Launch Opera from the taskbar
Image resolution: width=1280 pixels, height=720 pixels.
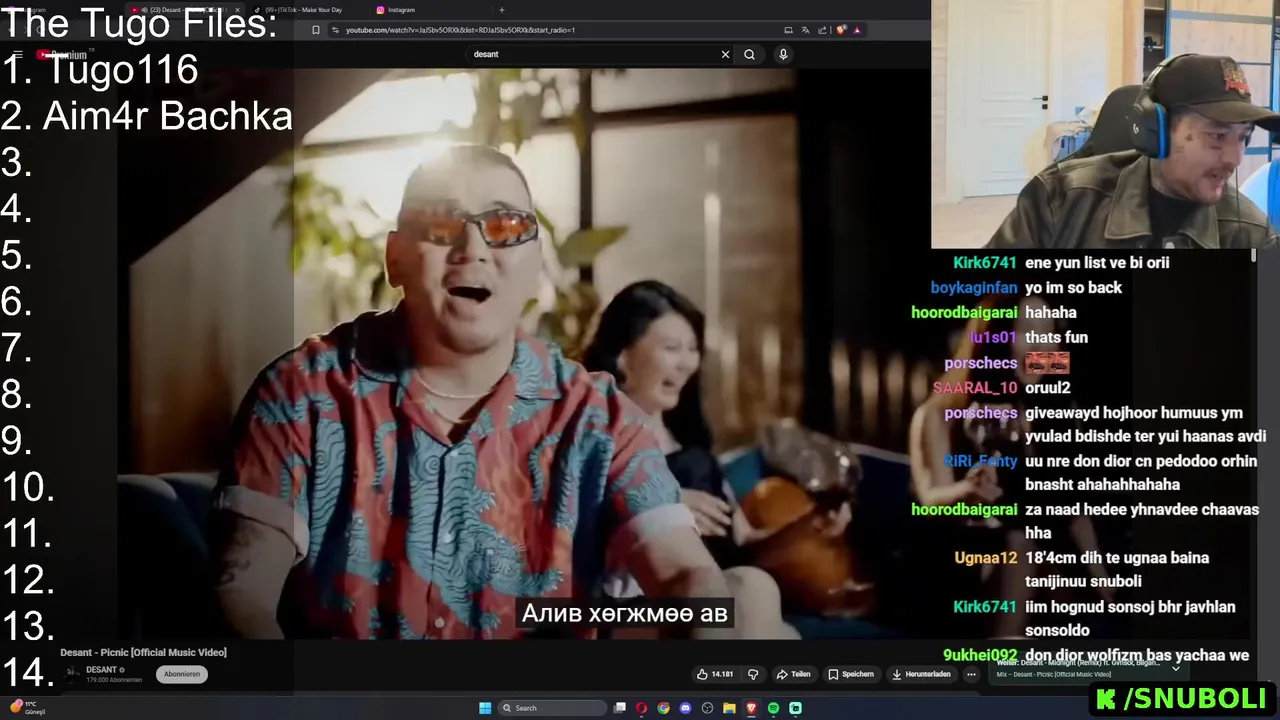pos(642,708)
